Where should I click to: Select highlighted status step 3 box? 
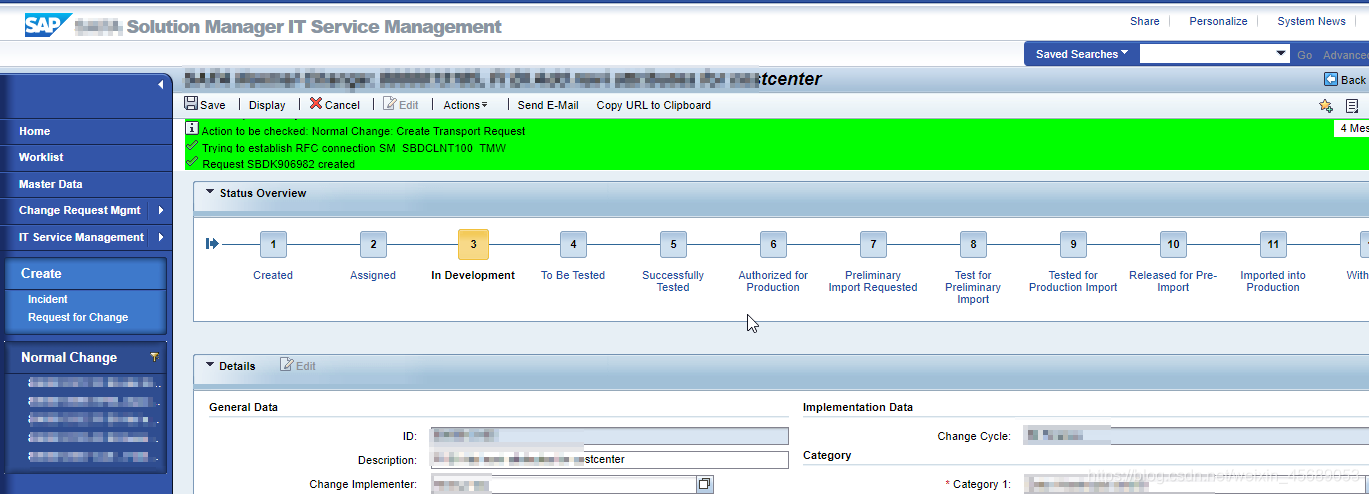(473, 244)
